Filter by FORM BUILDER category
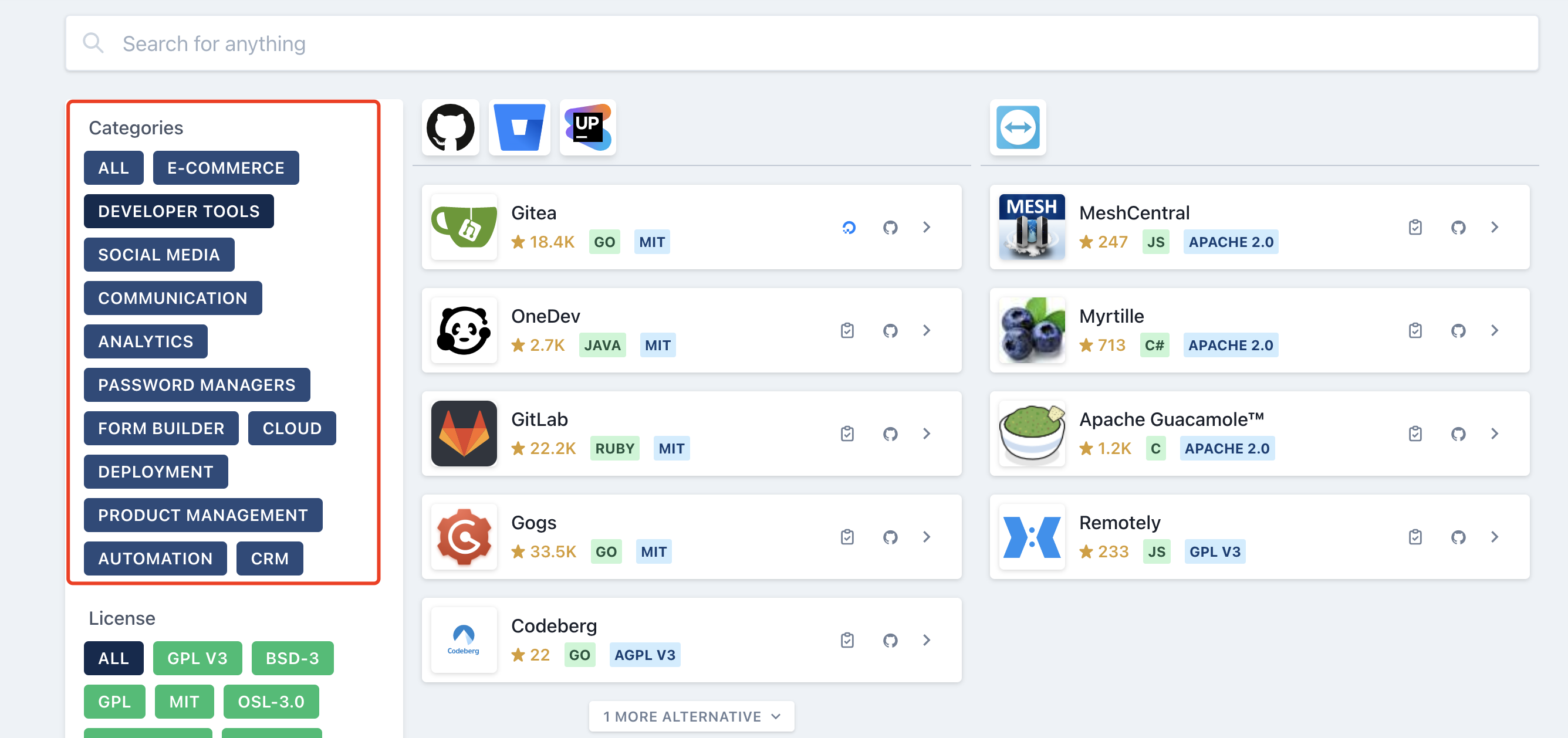This screenshot has height=738, width=1568. [x=161, y=428]
